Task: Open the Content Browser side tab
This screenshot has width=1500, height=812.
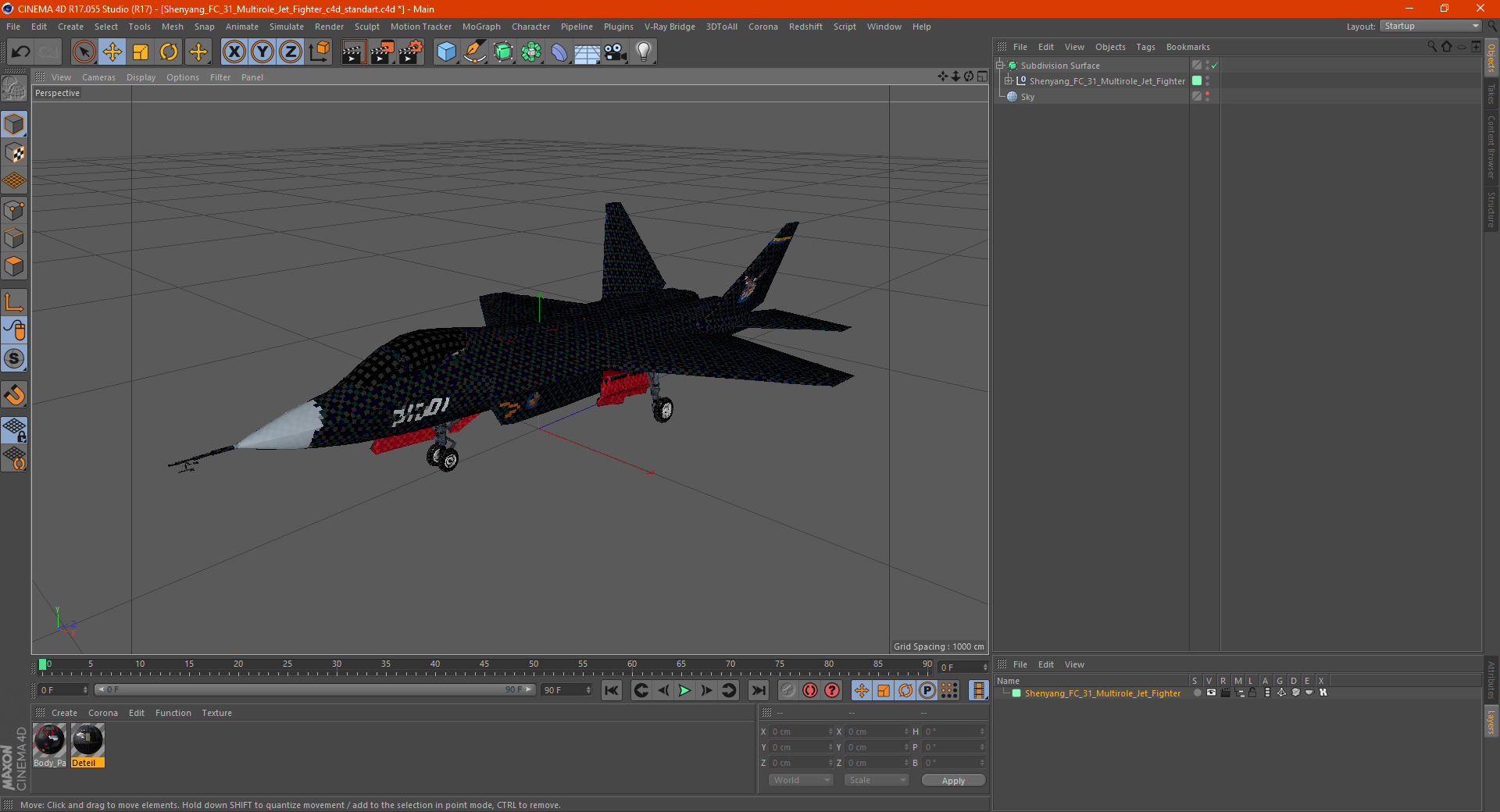Action: tap(1491, 147)
